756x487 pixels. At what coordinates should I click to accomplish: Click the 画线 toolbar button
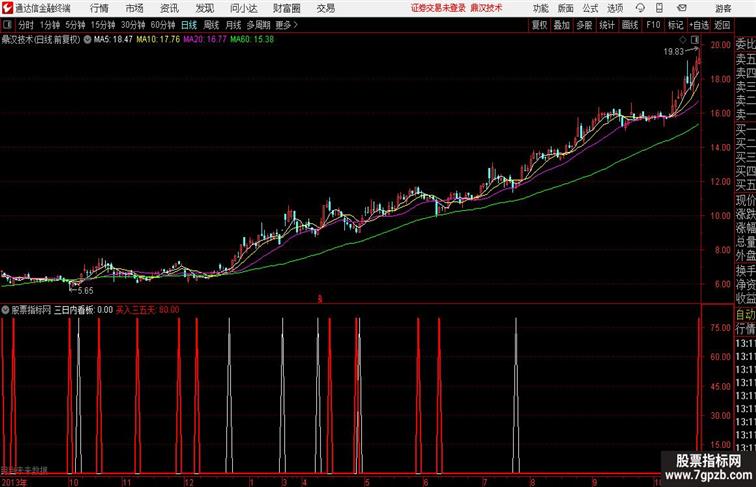click(x=630, y=25)
